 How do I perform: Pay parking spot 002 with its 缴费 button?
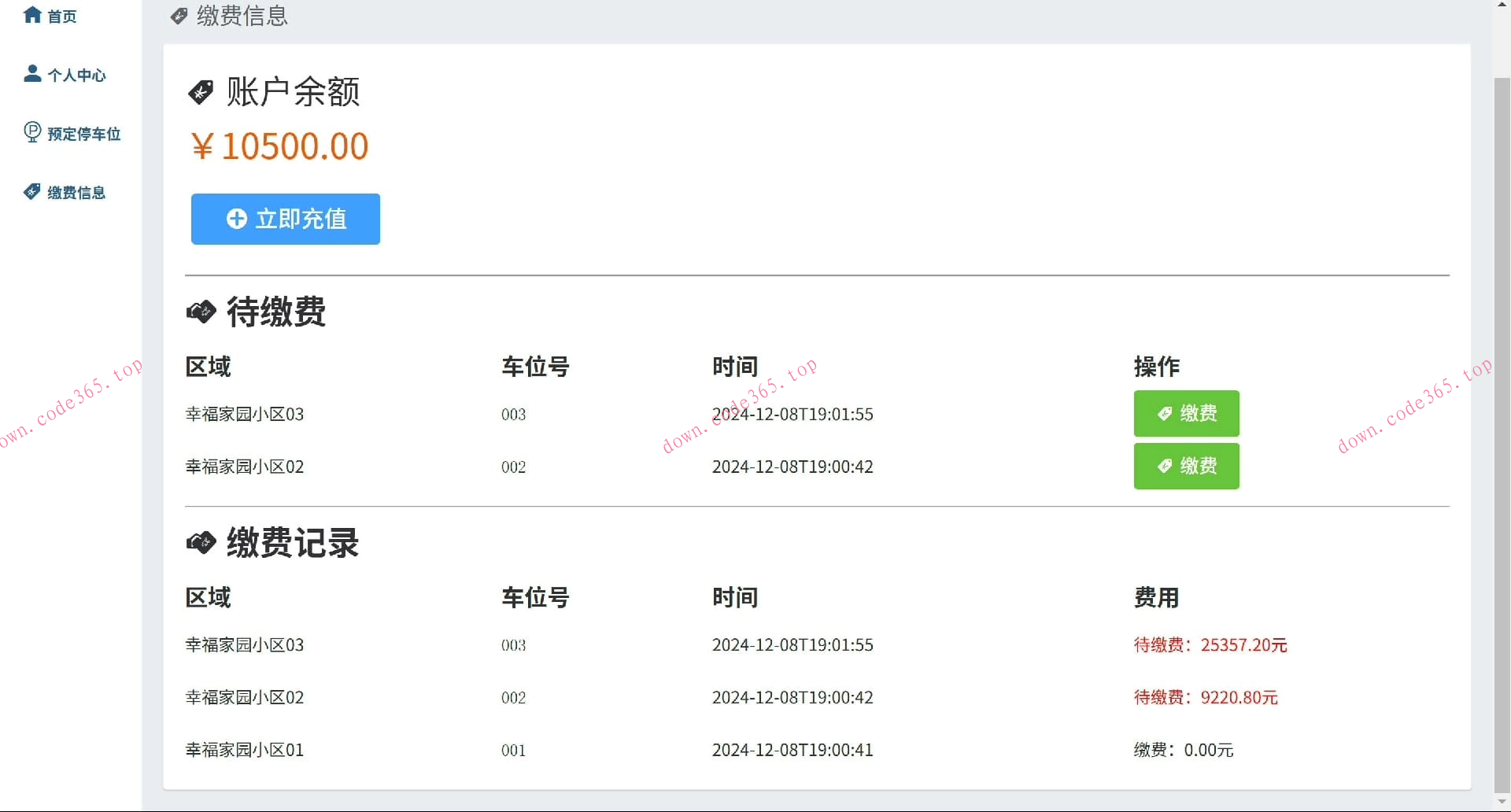pyautogui.click(x=1186, y=466)
